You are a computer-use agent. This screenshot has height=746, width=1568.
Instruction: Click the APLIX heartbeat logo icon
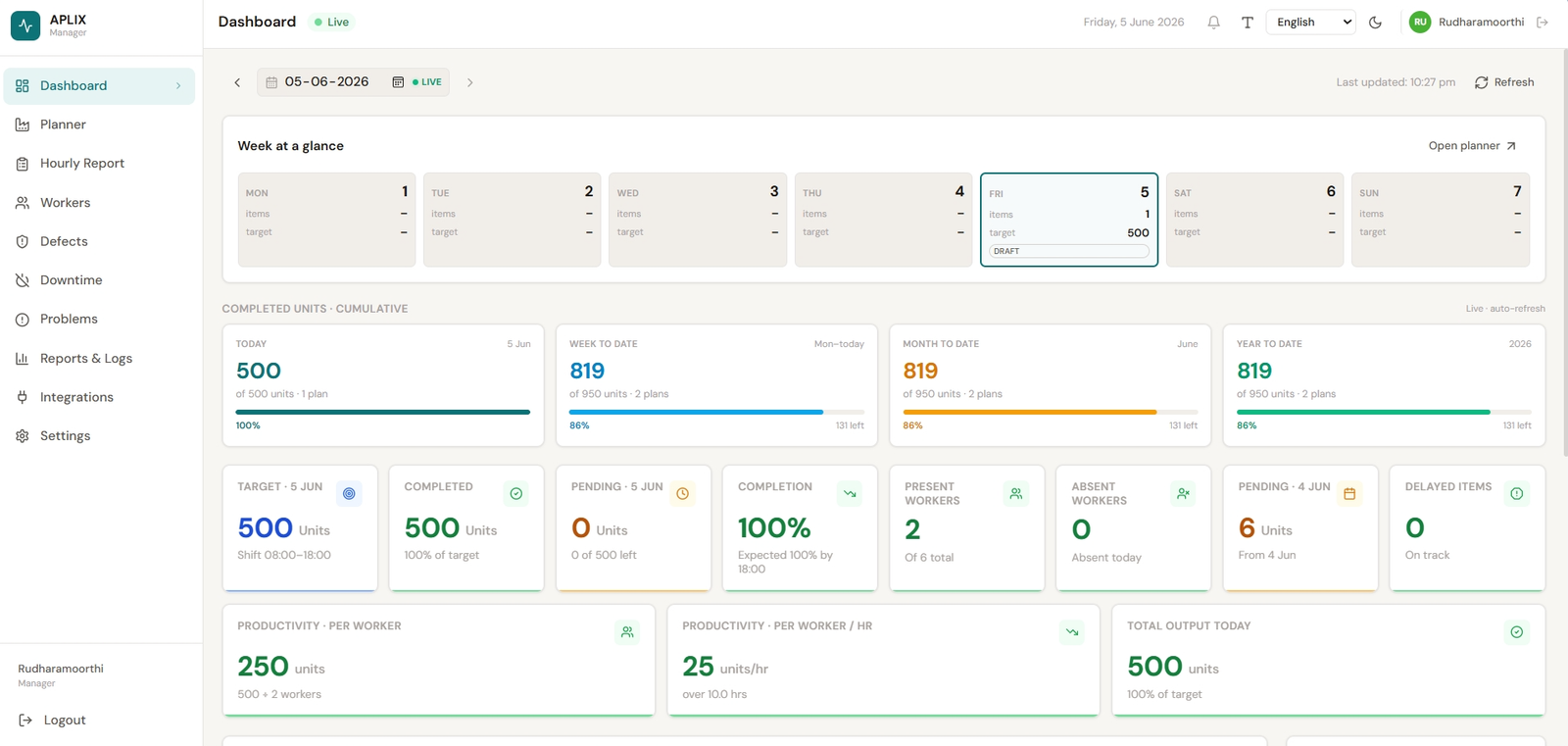(25, 25)
